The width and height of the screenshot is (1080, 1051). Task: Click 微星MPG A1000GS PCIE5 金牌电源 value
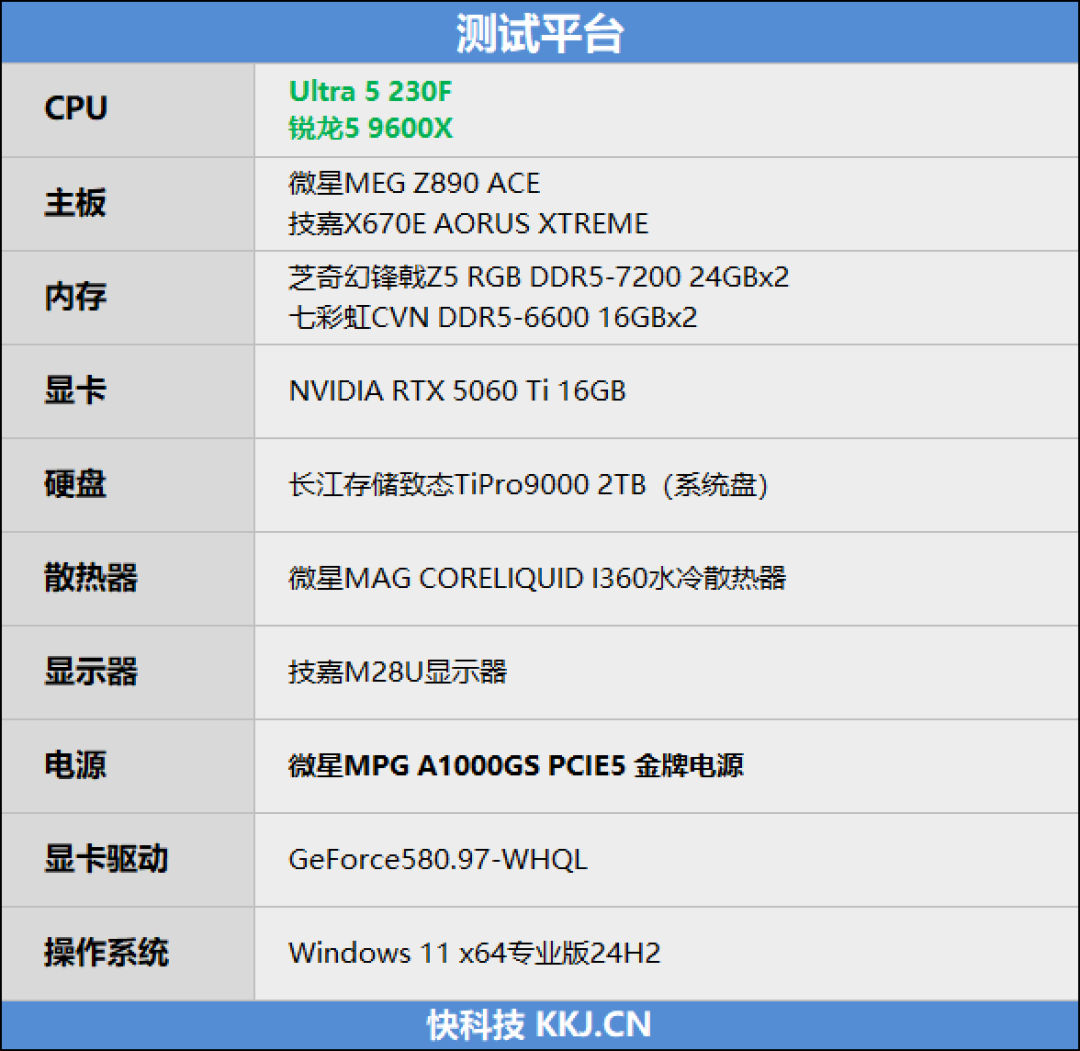coord(516,765)
